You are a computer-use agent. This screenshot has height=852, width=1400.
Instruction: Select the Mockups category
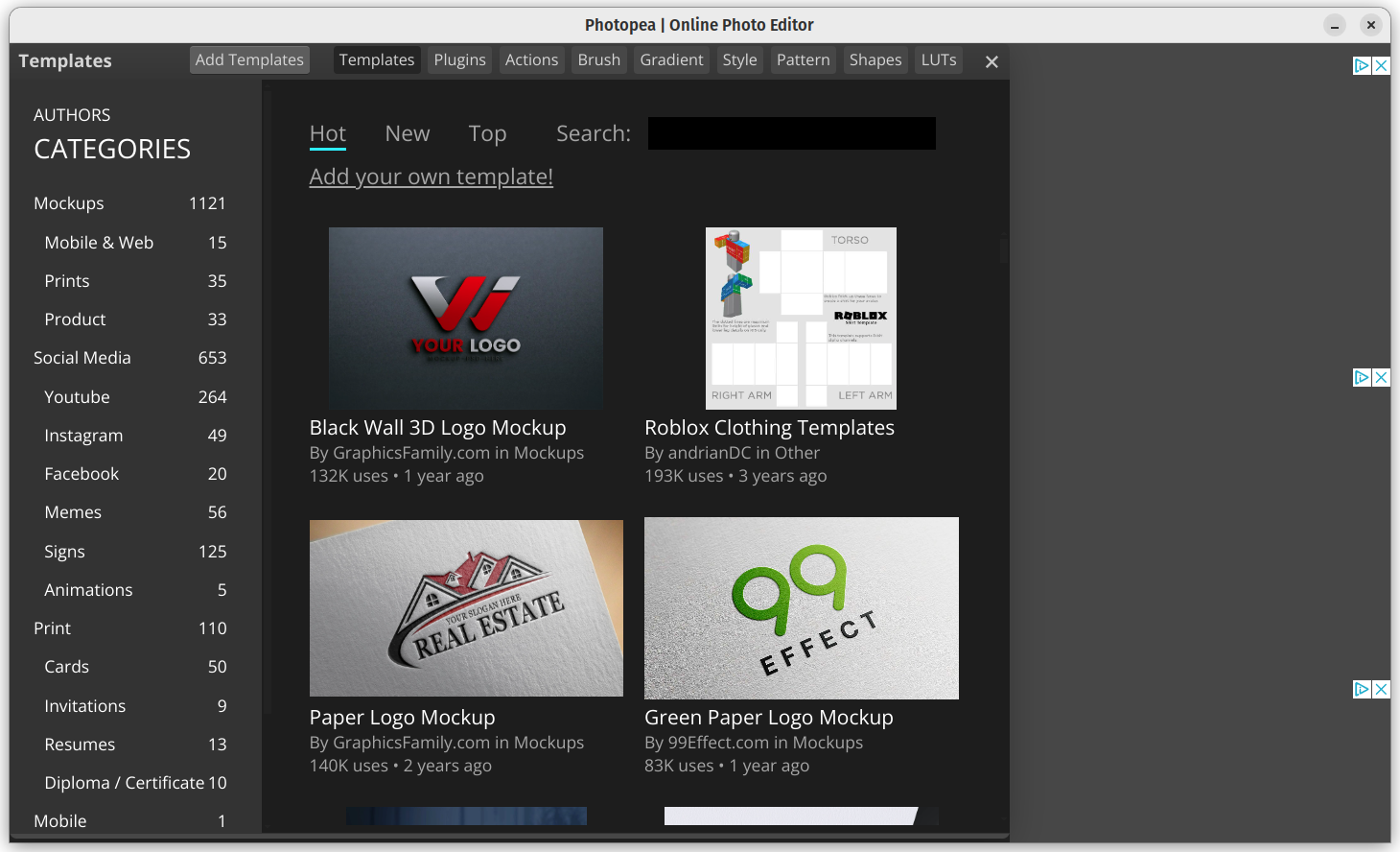tap(129, 203)
